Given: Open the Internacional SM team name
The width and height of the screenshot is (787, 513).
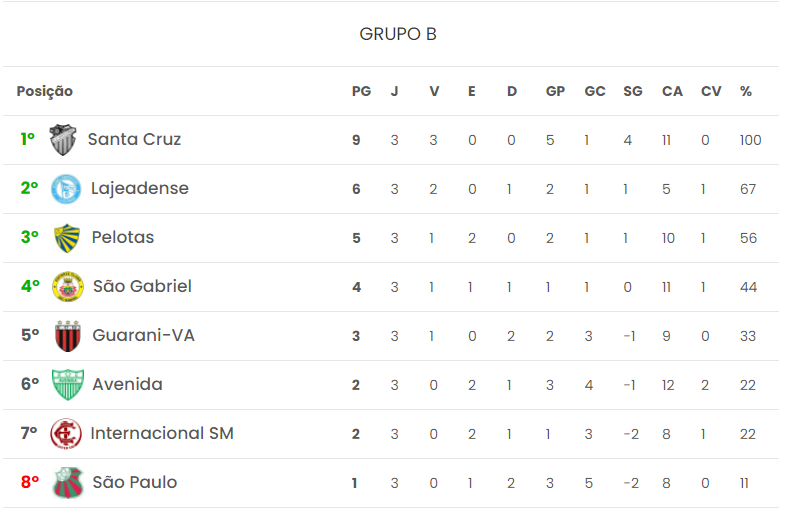Looking at the screenshot, I should [x=162, y=434].
